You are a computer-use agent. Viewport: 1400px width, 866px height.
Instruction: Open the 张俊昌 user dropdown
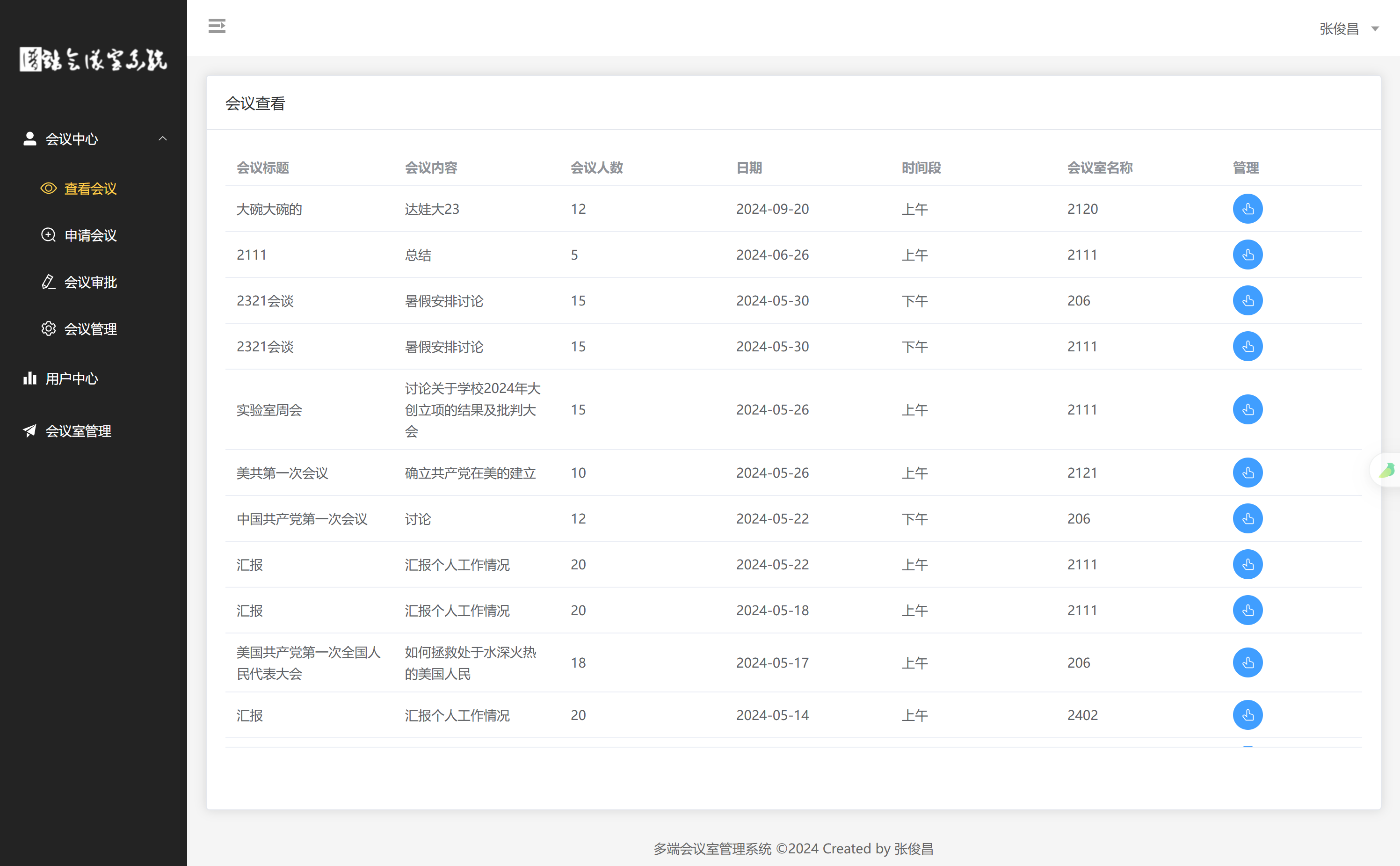tap(1349, 29)
